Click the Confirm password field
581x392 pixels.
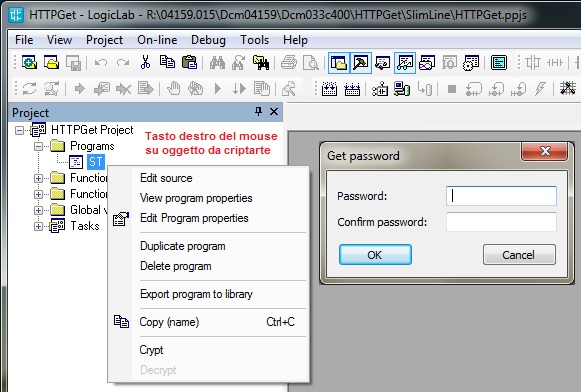pos(501,222)
